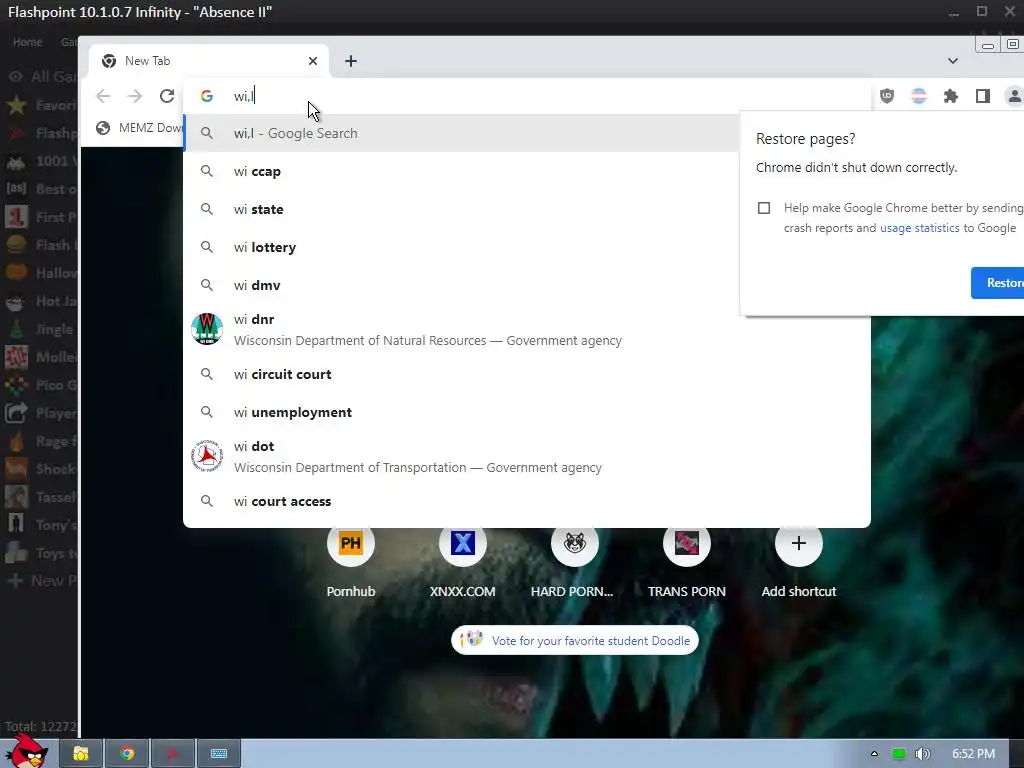Toggle the Chrome side panel icon
The width and height of the screenshot is (1024, 768).
pos(983,96)
